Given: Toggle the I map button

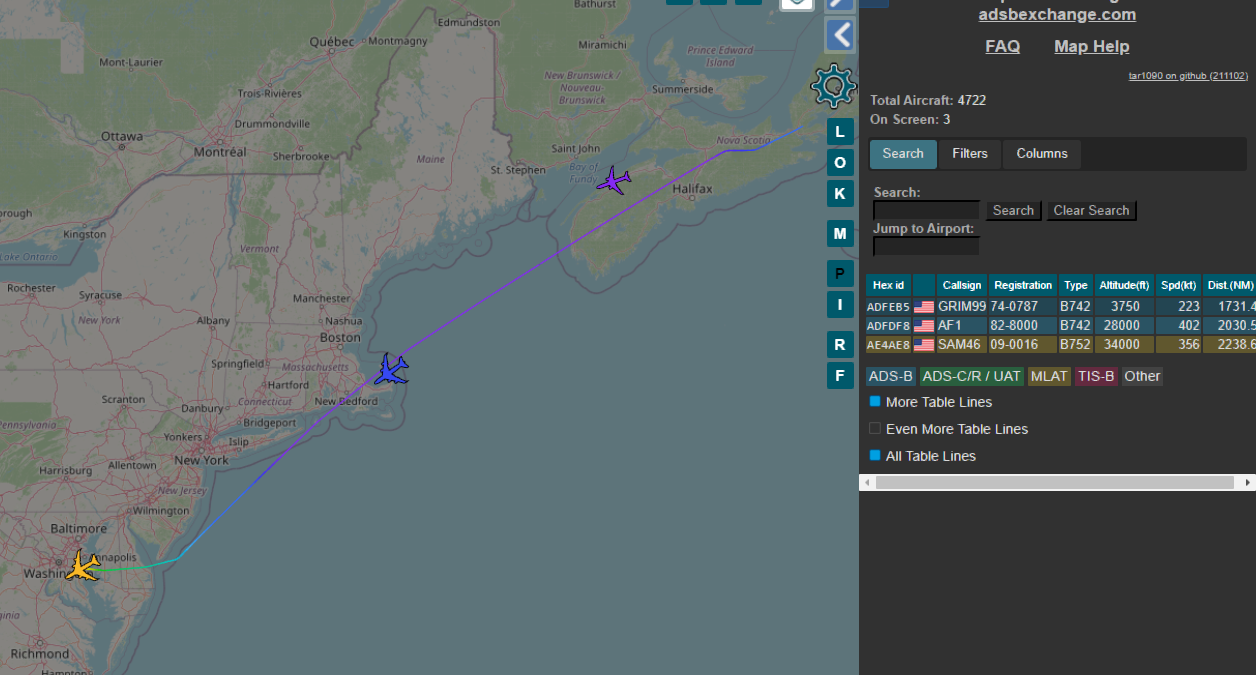Looking at the screenshot, I should pyautogui.click(x=840, y=305).
